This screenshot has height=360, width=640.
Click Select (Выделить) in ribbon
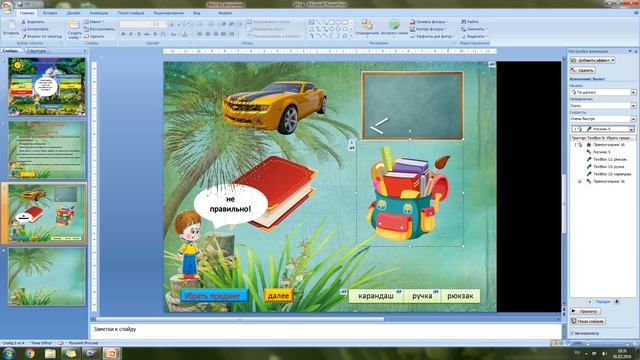point(473,36)
